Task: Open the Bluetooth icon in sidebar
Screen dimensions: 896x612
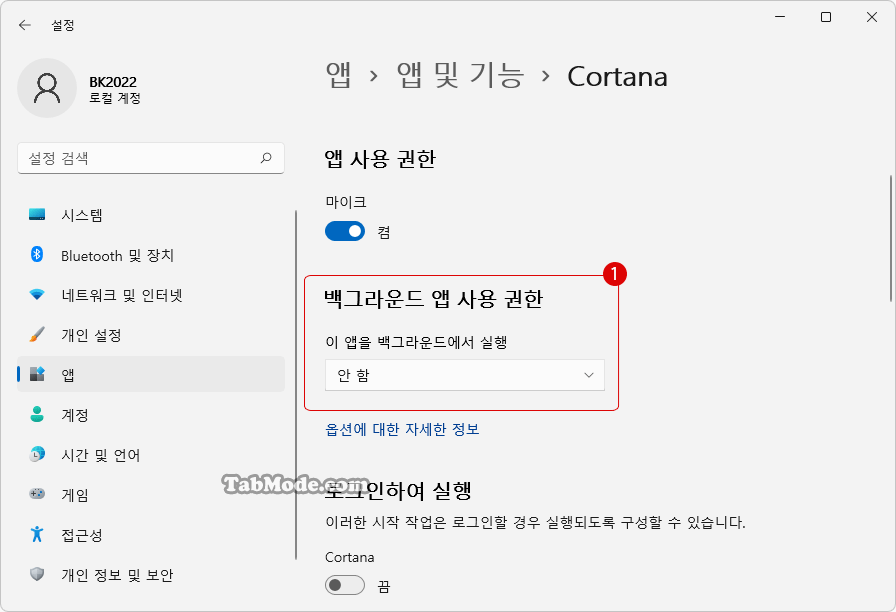Action: coord(37,254)
